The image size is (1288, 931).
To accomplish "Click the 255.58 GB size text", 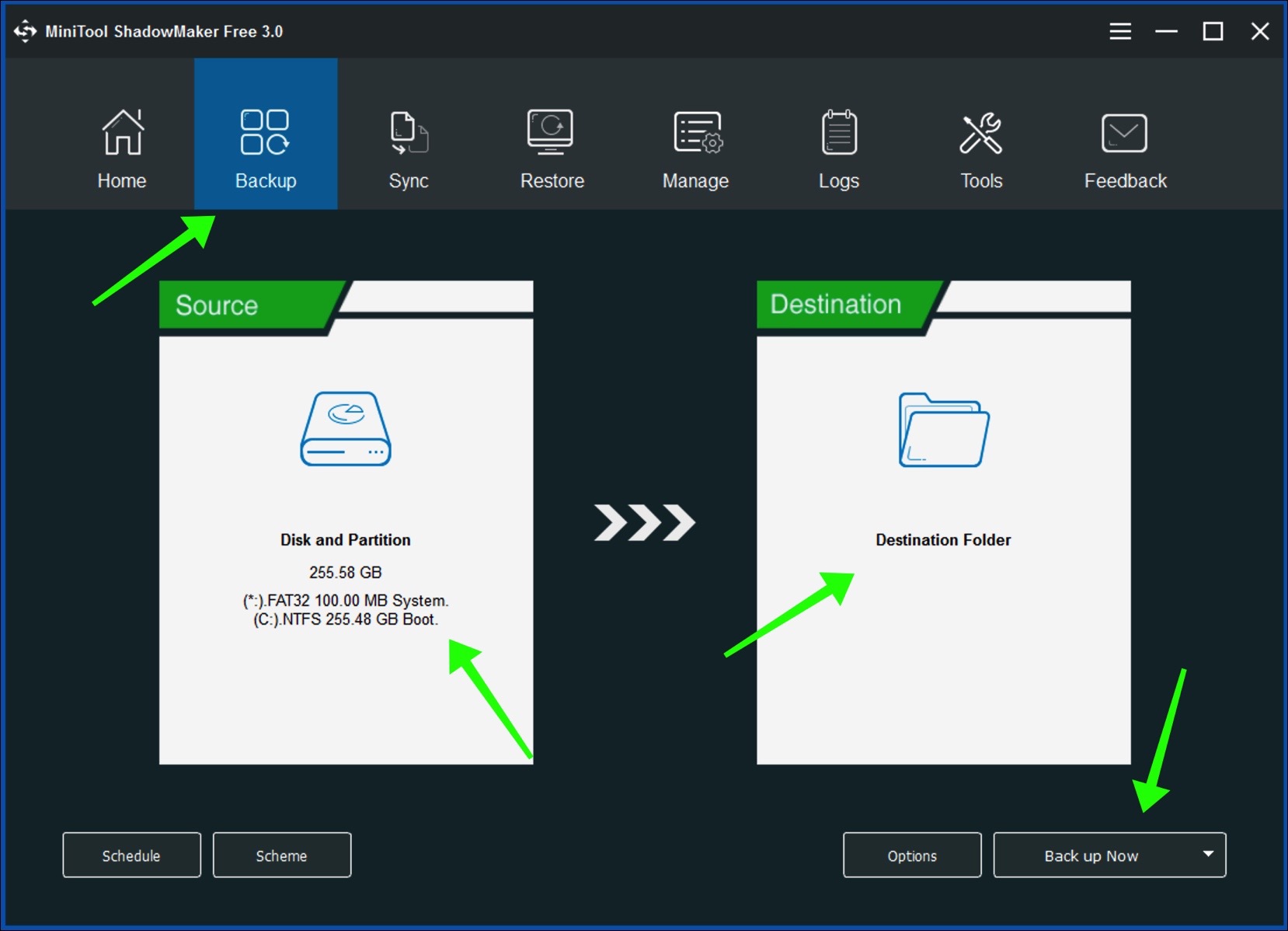I will 346,572.
